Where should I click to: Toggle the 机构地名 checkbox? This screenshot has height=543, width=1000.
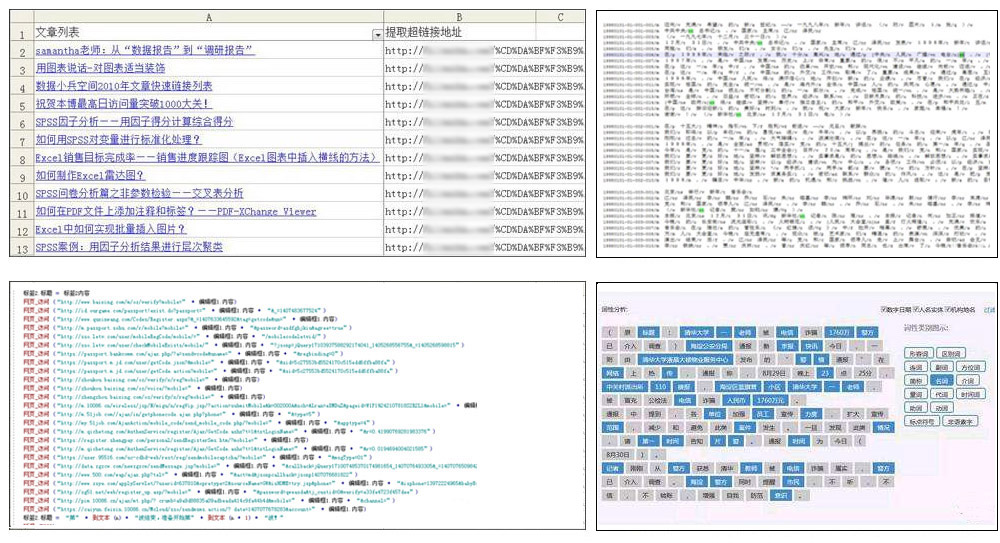948,309
